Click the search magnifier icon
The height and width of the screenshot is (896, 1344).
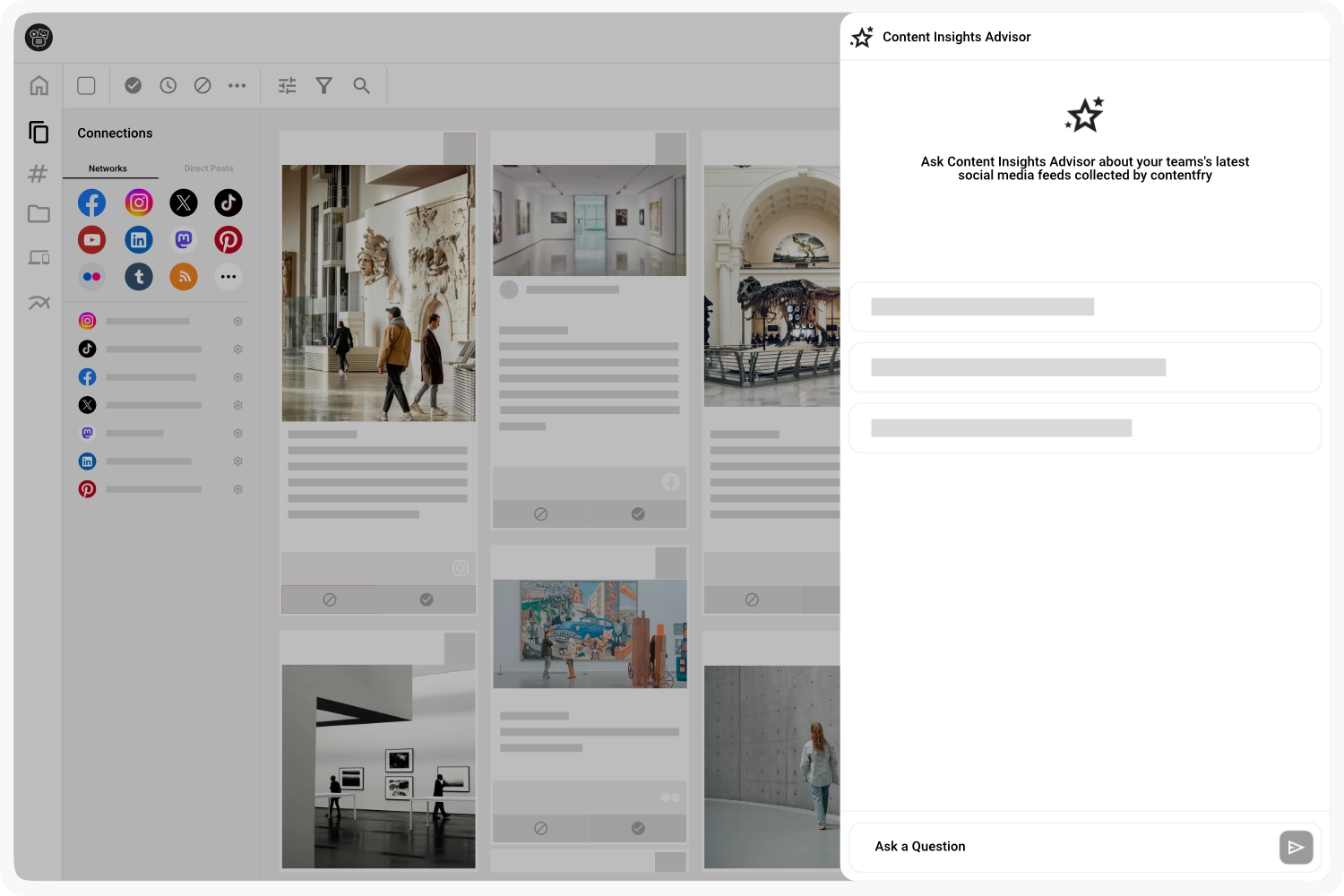[x=361, y=86]
